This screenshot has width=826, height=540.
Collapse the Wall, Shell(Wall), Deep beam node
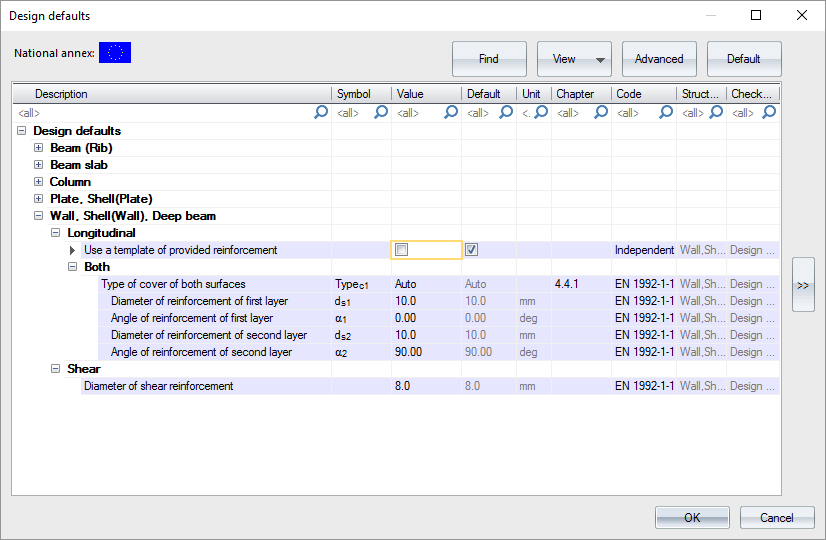(x=39, y=216)
